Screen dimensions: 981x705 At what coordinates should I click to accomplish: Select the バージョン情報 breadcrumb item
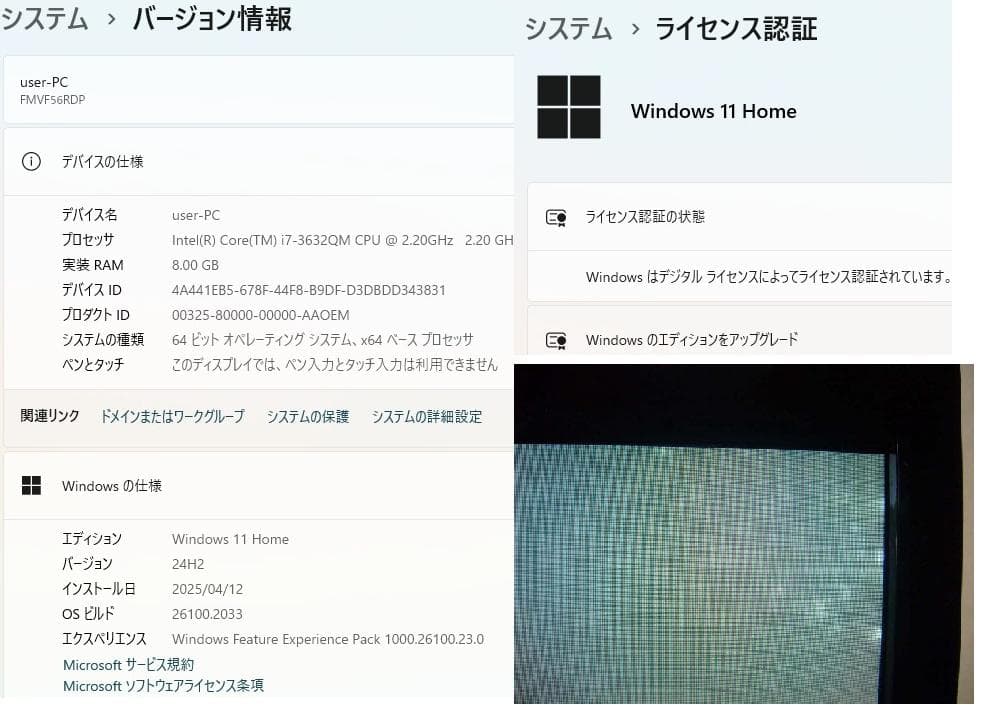(210, 18)
